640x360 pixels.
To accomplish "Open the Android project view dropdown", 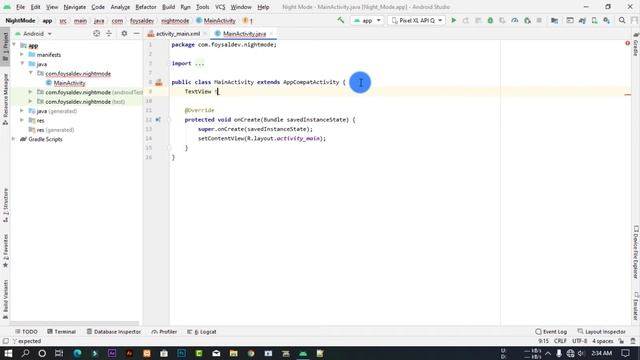I will click(34, 34).
